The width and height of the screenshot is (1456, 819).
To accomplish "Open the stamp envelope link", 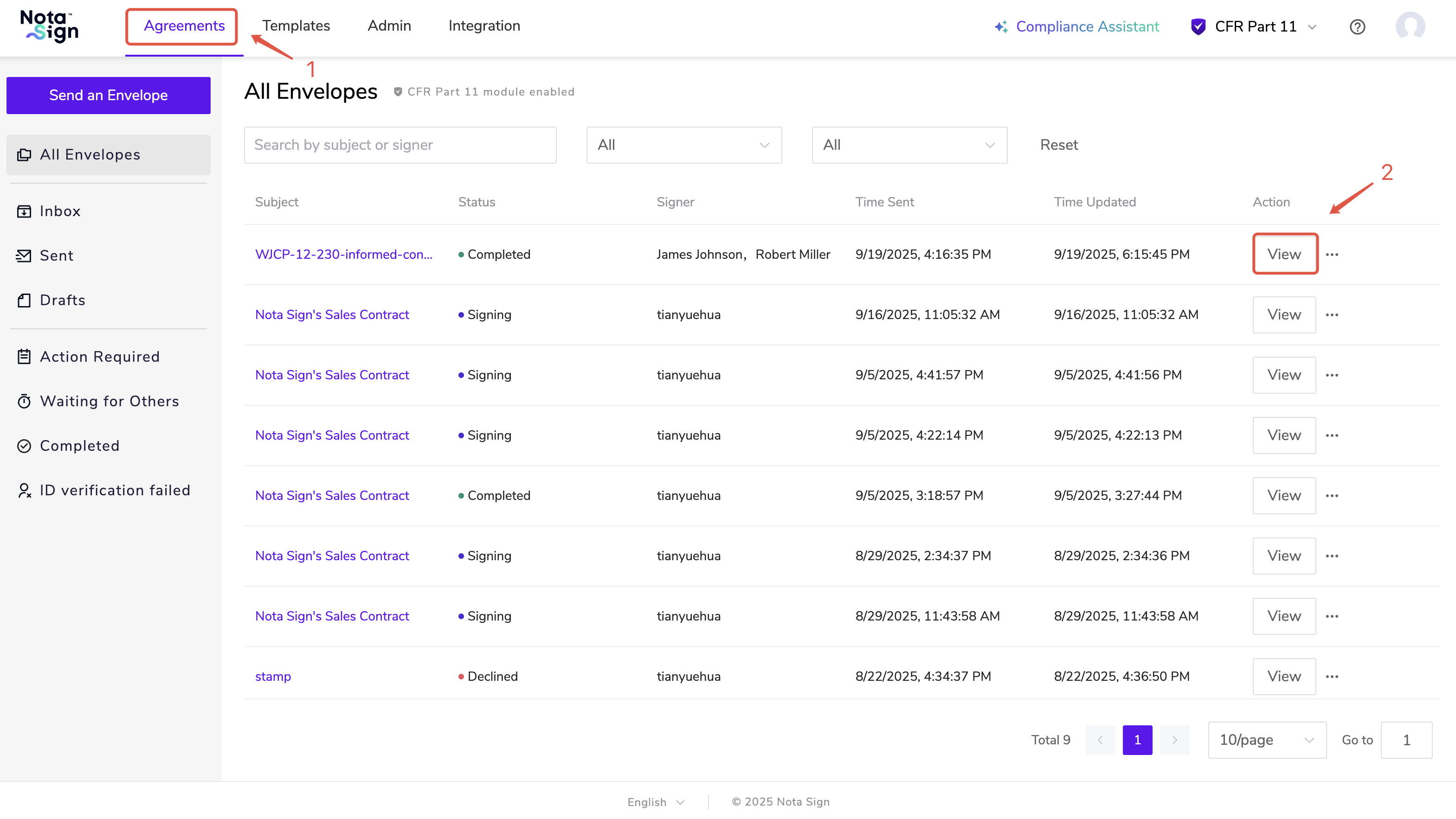I will 272,676.
